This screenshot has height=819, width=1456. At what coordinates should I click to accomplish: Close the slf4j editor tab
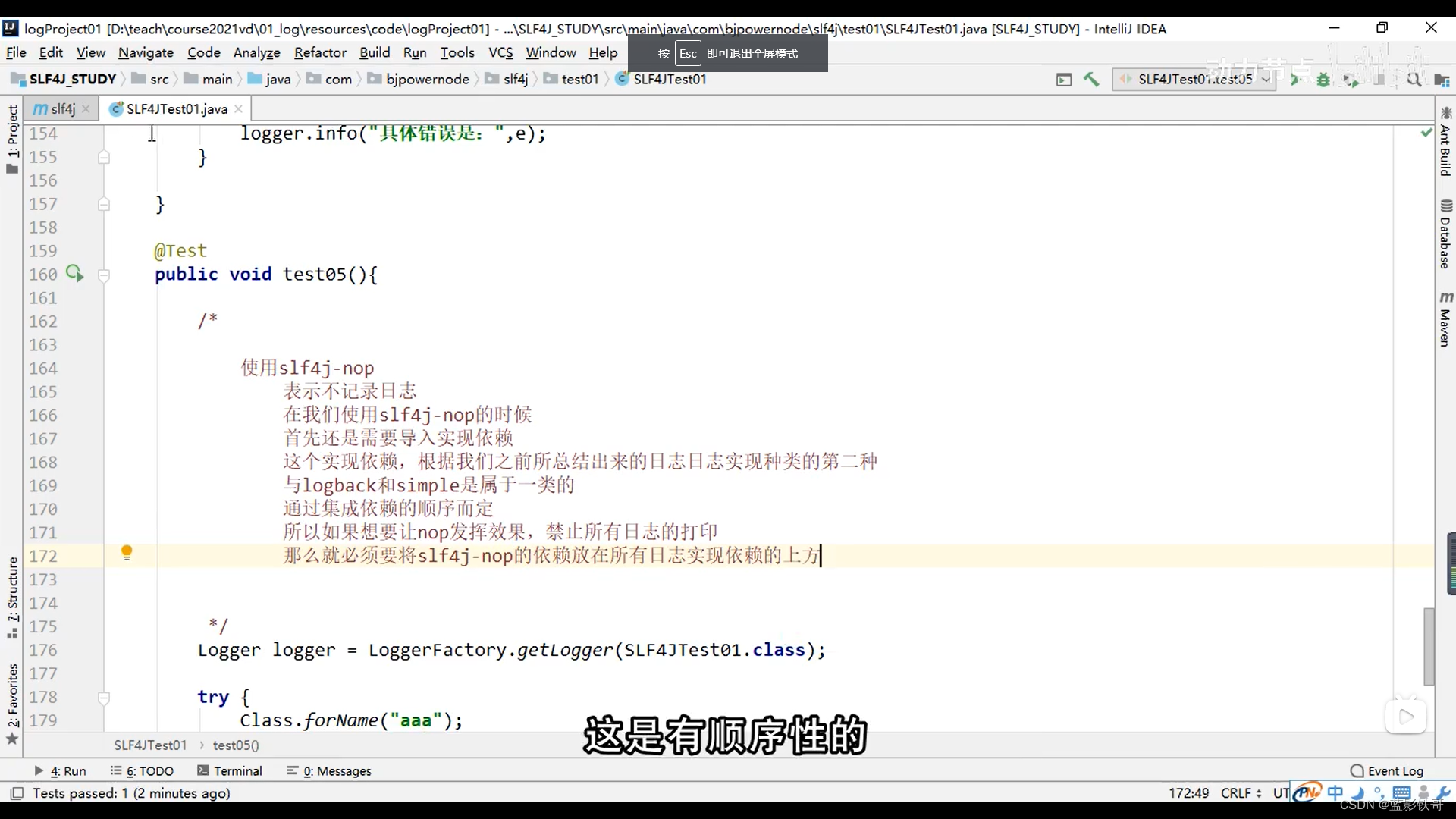[x=86, y=109]
